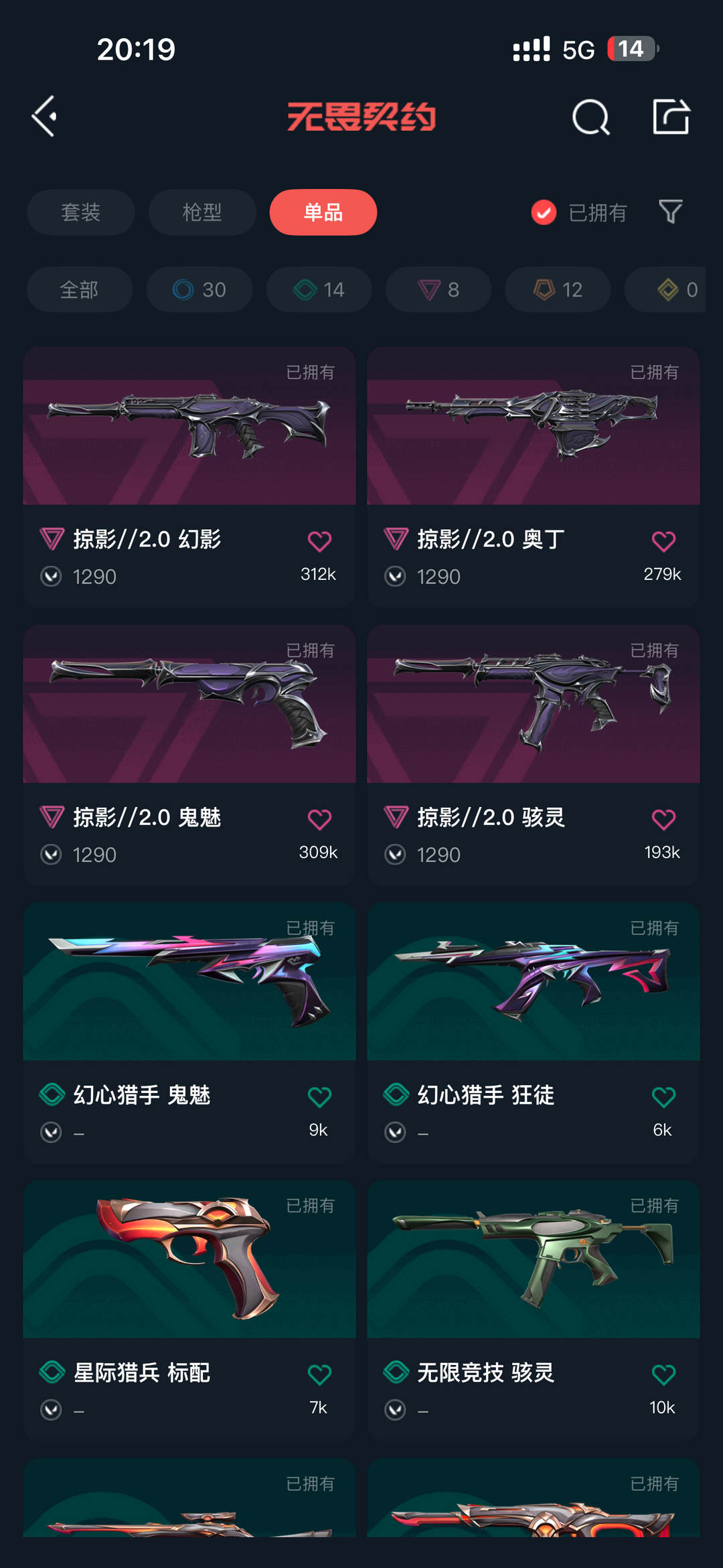
Task: Like the 掠影//2.0 幻影 skin heart
Action: point(319,541)
